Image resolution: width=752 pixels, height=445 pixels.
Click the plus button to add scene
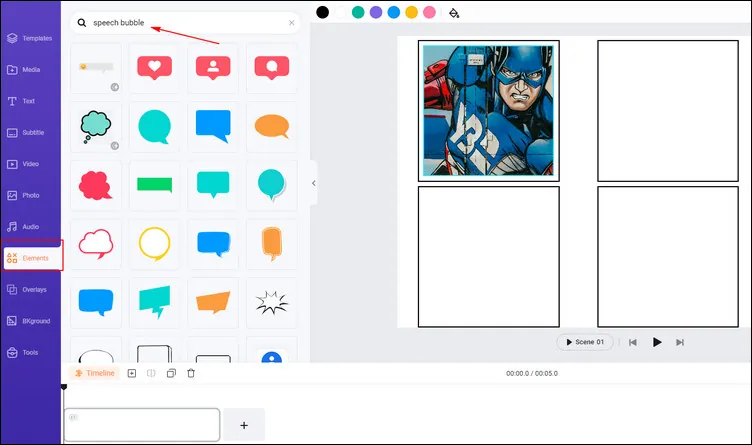coord(244,425)
